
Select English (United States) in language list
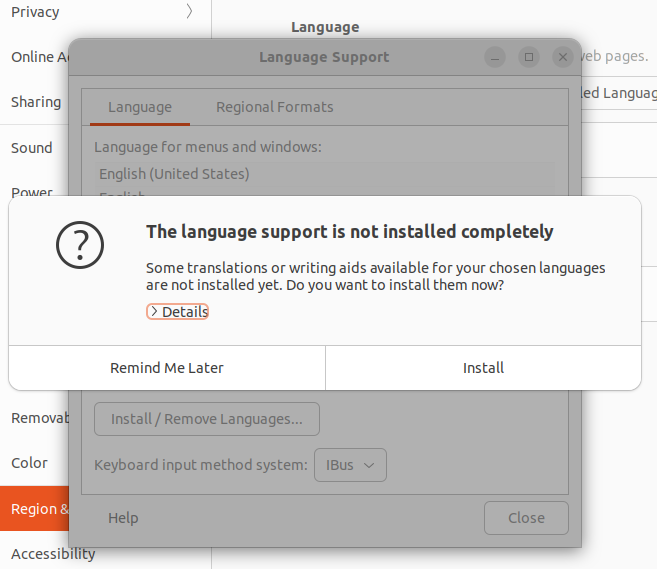(x=324, y=174)
